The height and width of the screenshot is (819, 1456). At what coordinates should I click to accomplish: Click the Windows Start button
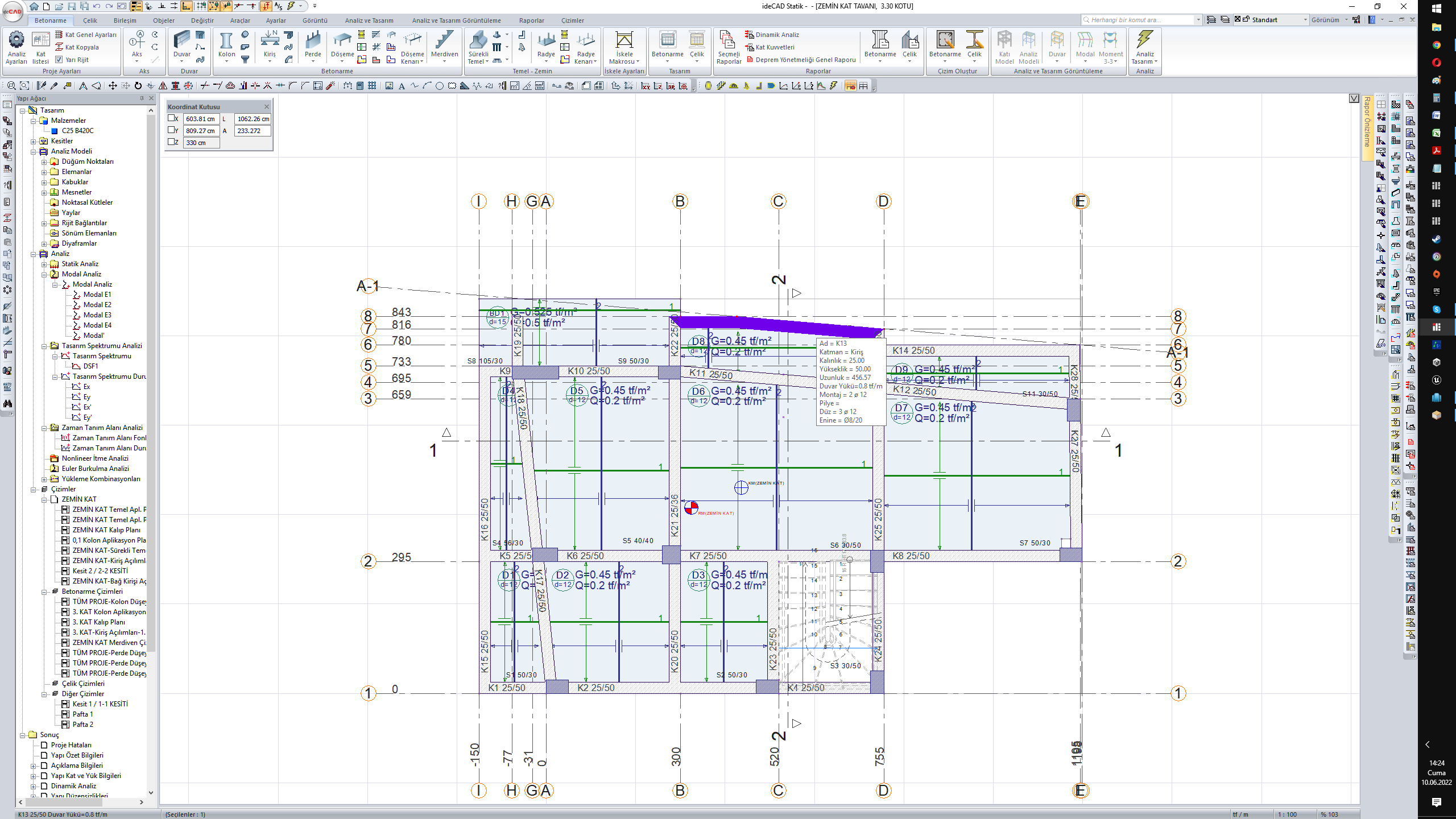pyautogui.click(x=1437, y=9)
